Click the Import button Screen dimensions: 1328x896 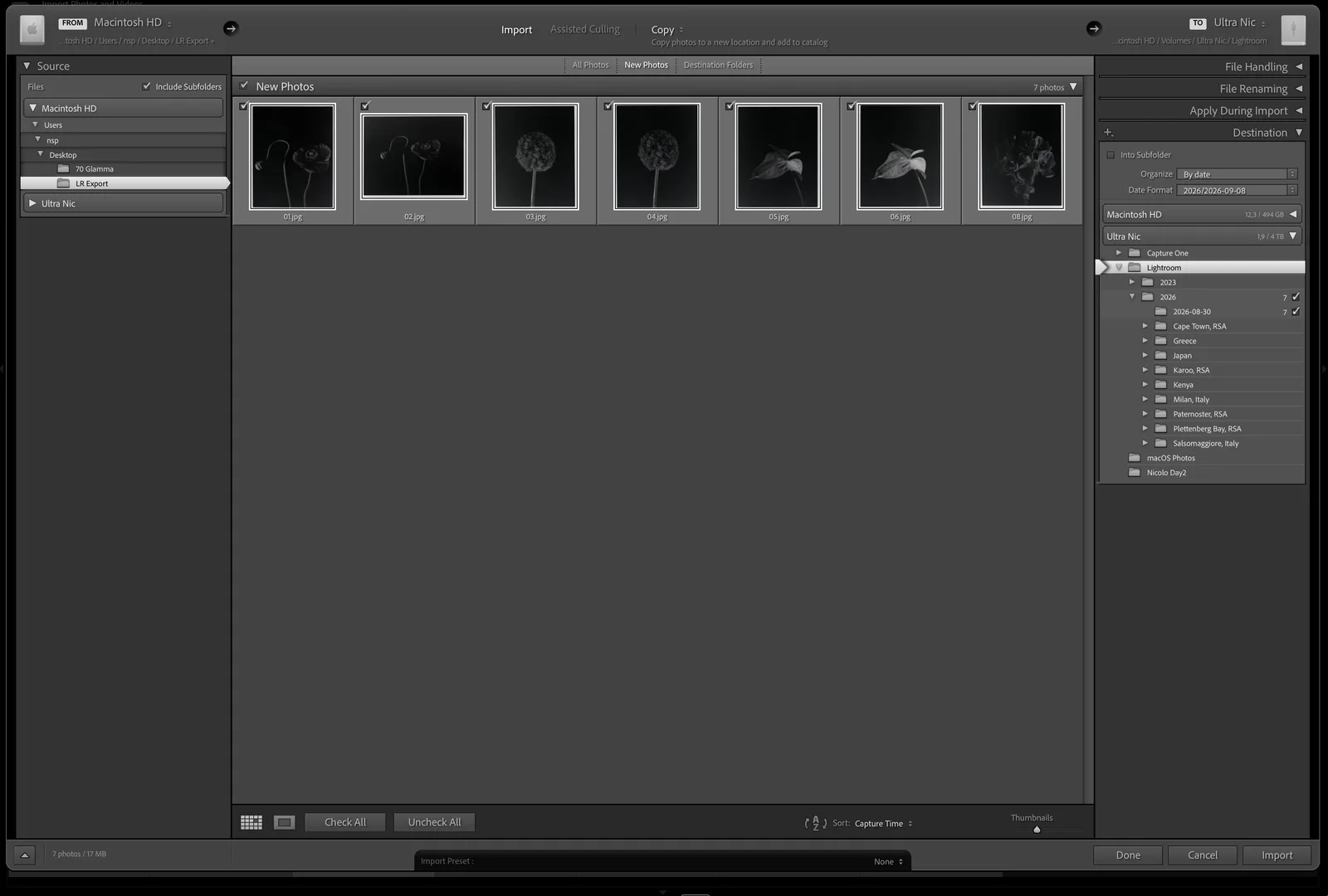[1277, 855]
